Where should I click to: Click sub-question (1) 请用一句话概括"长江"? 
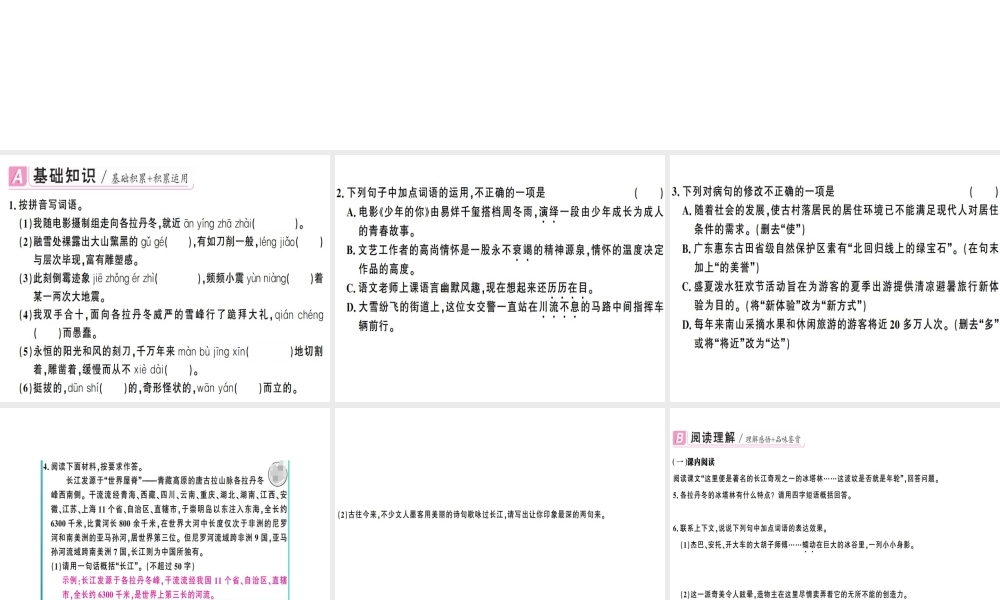[122, 566]
